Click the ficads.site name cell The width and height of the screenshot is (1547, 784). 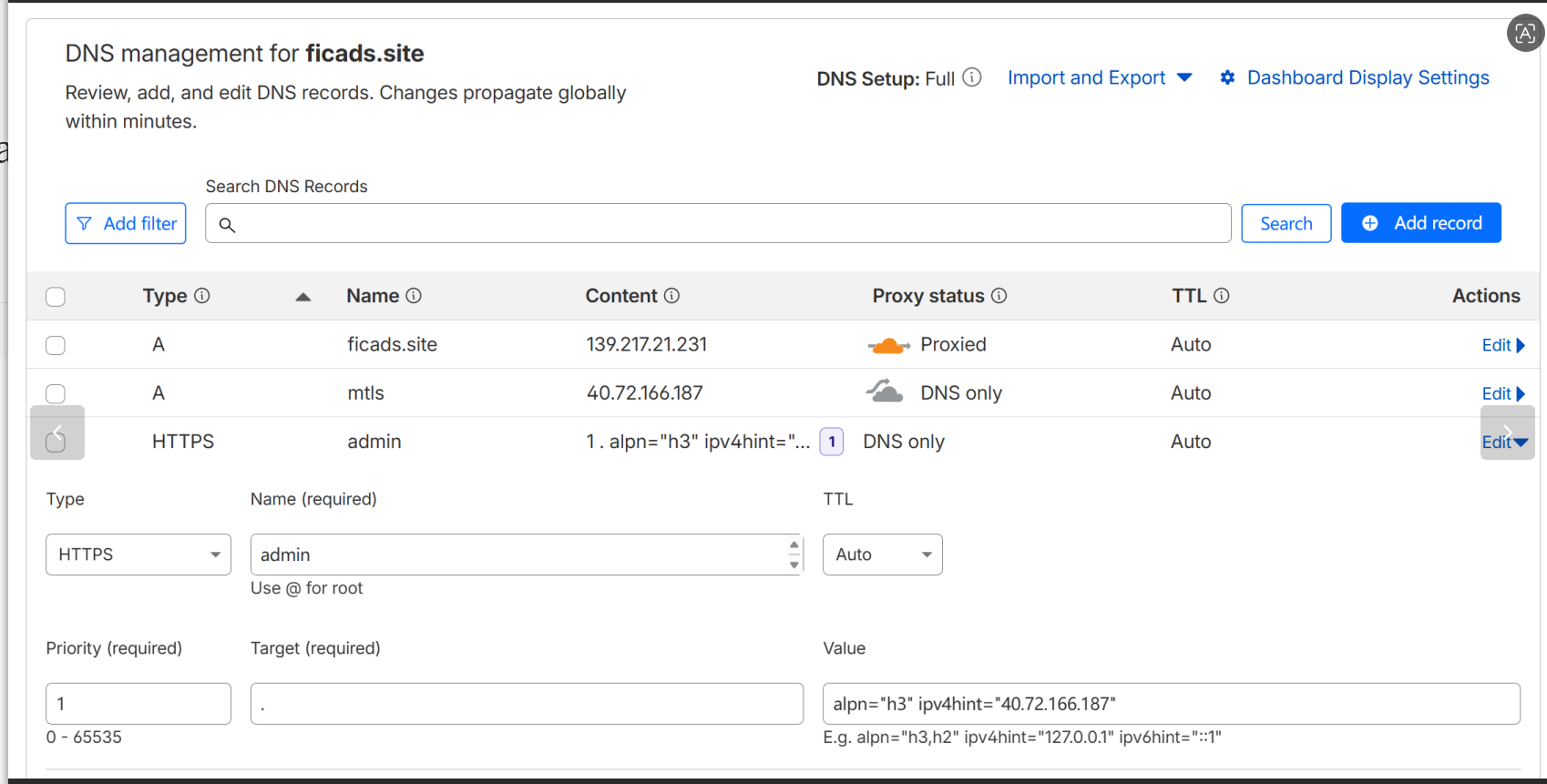click(x=393, y=344)
